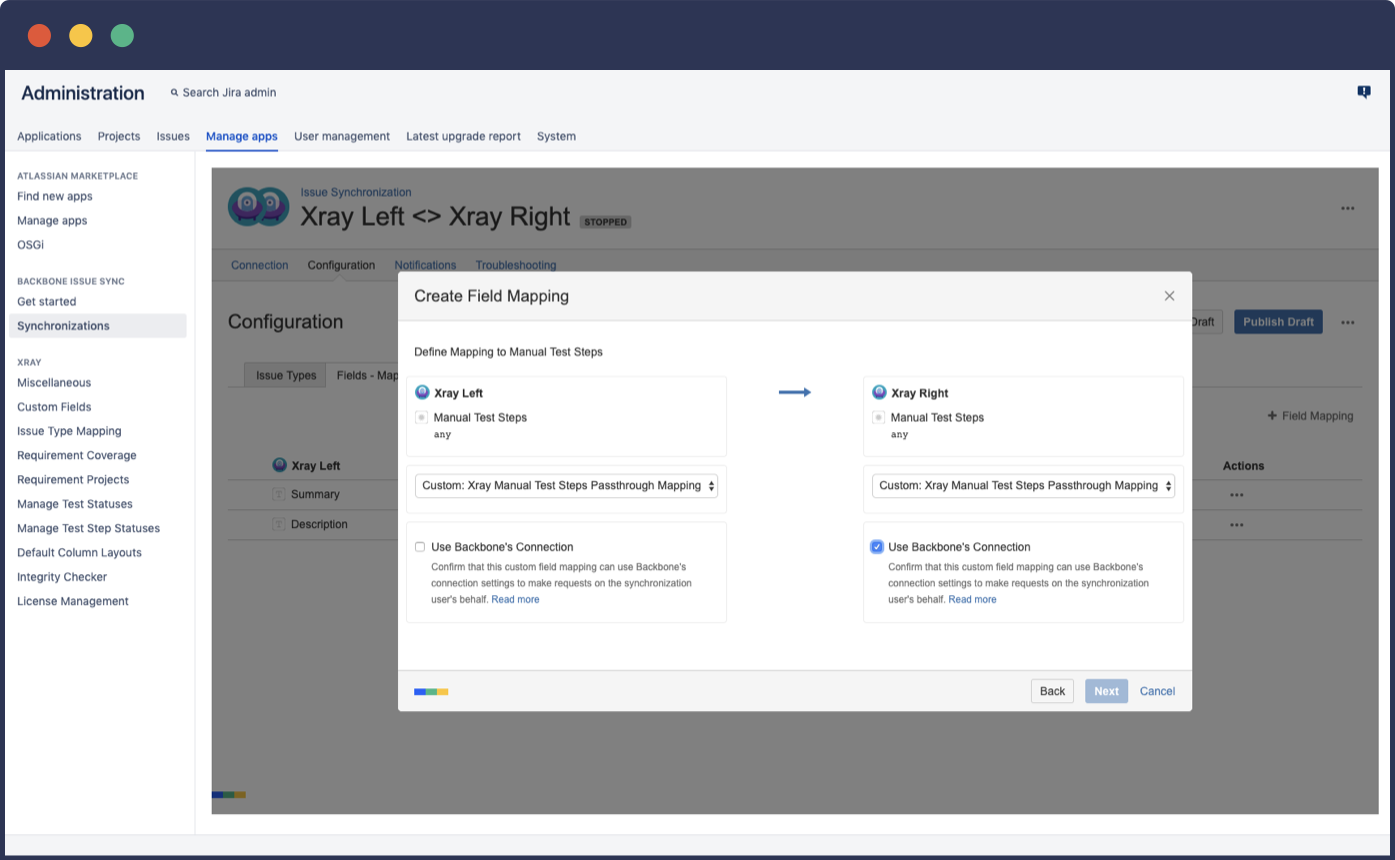The height and width of the screenshot is (860, 1395).
Task: Click the Next button in dialog
Action: coord(1106,691)
